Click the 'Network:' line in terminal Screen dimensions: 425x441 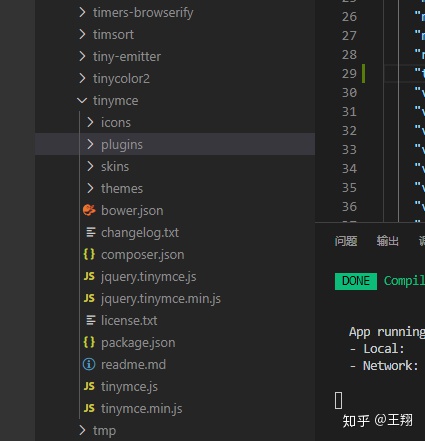point(384,366)
